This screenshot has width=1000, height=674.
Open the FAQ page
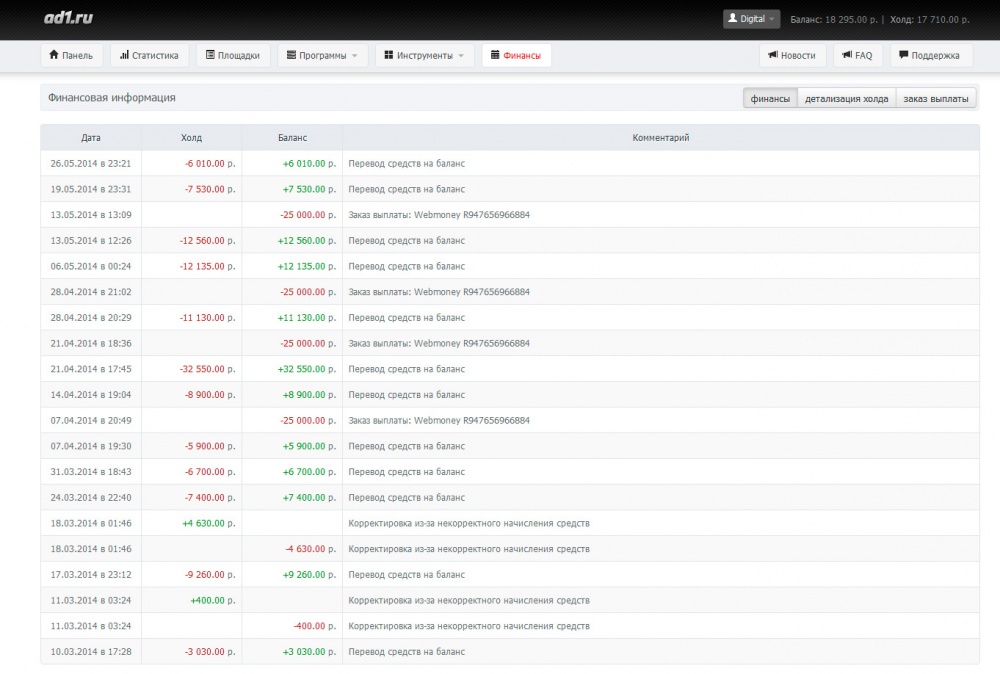click(x=857, y=55)
